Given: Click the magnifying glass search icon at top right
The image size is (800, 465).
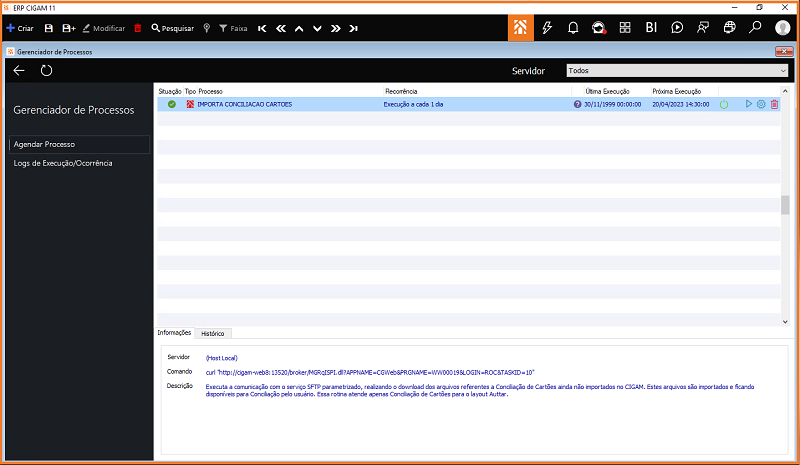Looking at the screenshot, I should [x=755, y=28].
